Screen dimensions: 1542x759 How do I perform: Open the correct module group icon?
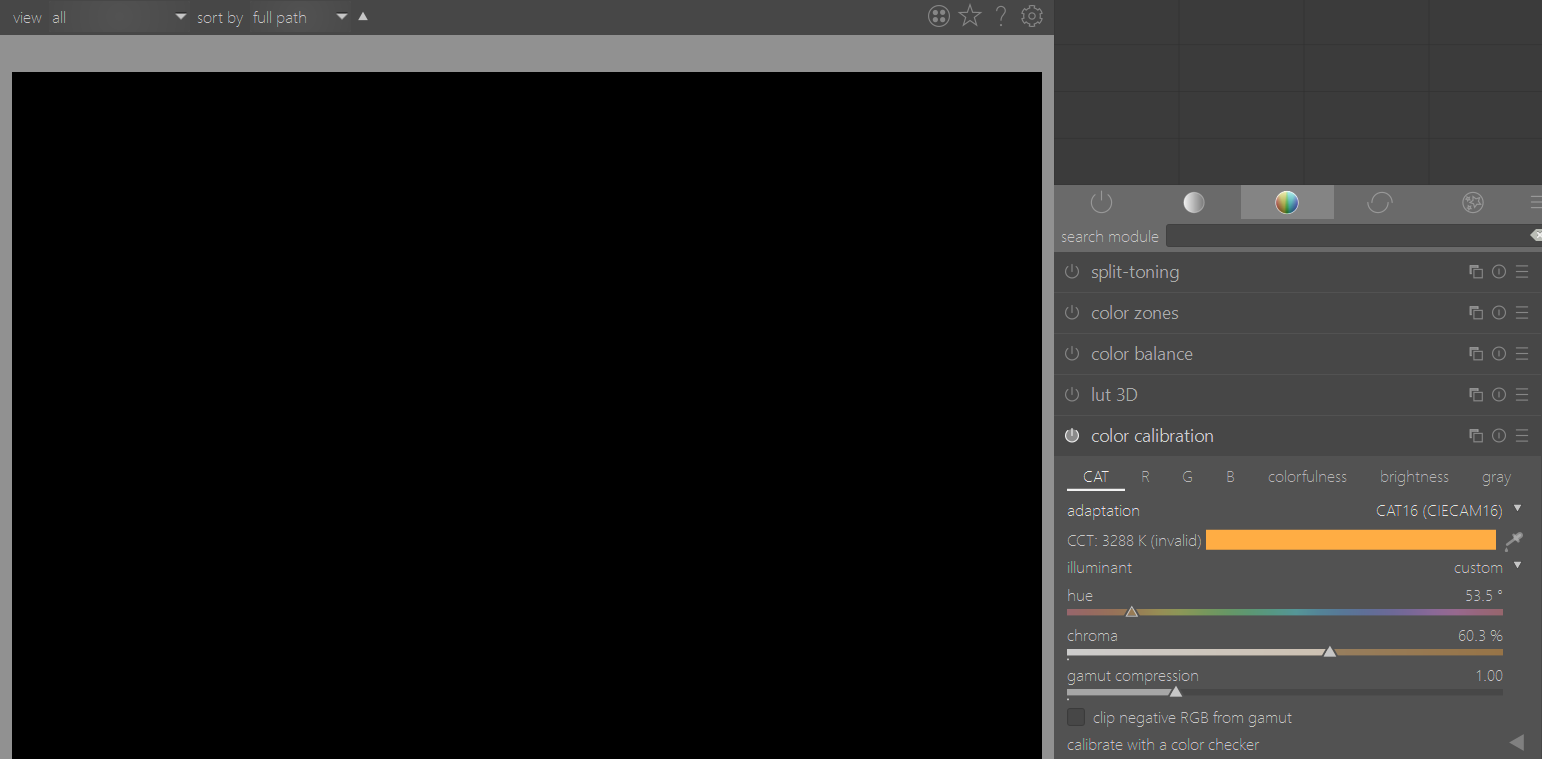1380,201
